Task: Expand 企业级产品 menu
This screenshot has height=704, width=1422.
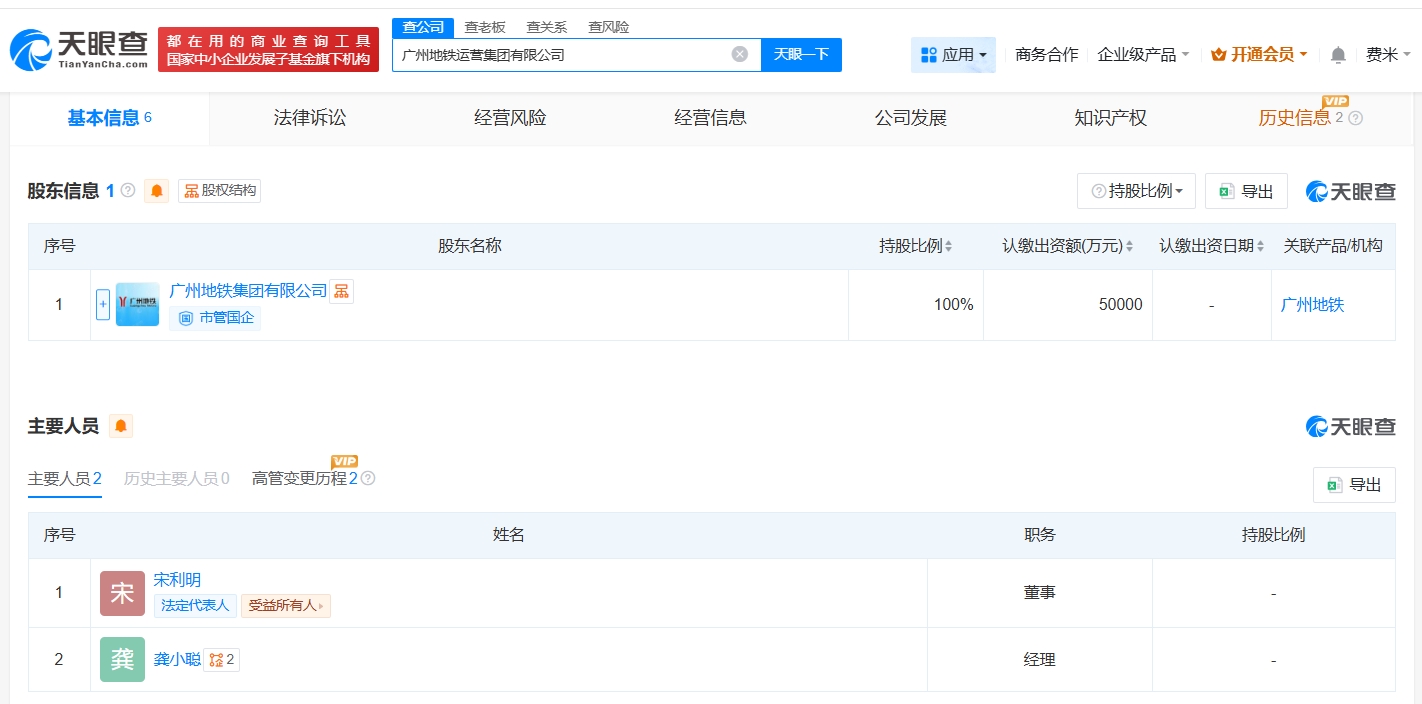Action: click(x=1143, y=55)
